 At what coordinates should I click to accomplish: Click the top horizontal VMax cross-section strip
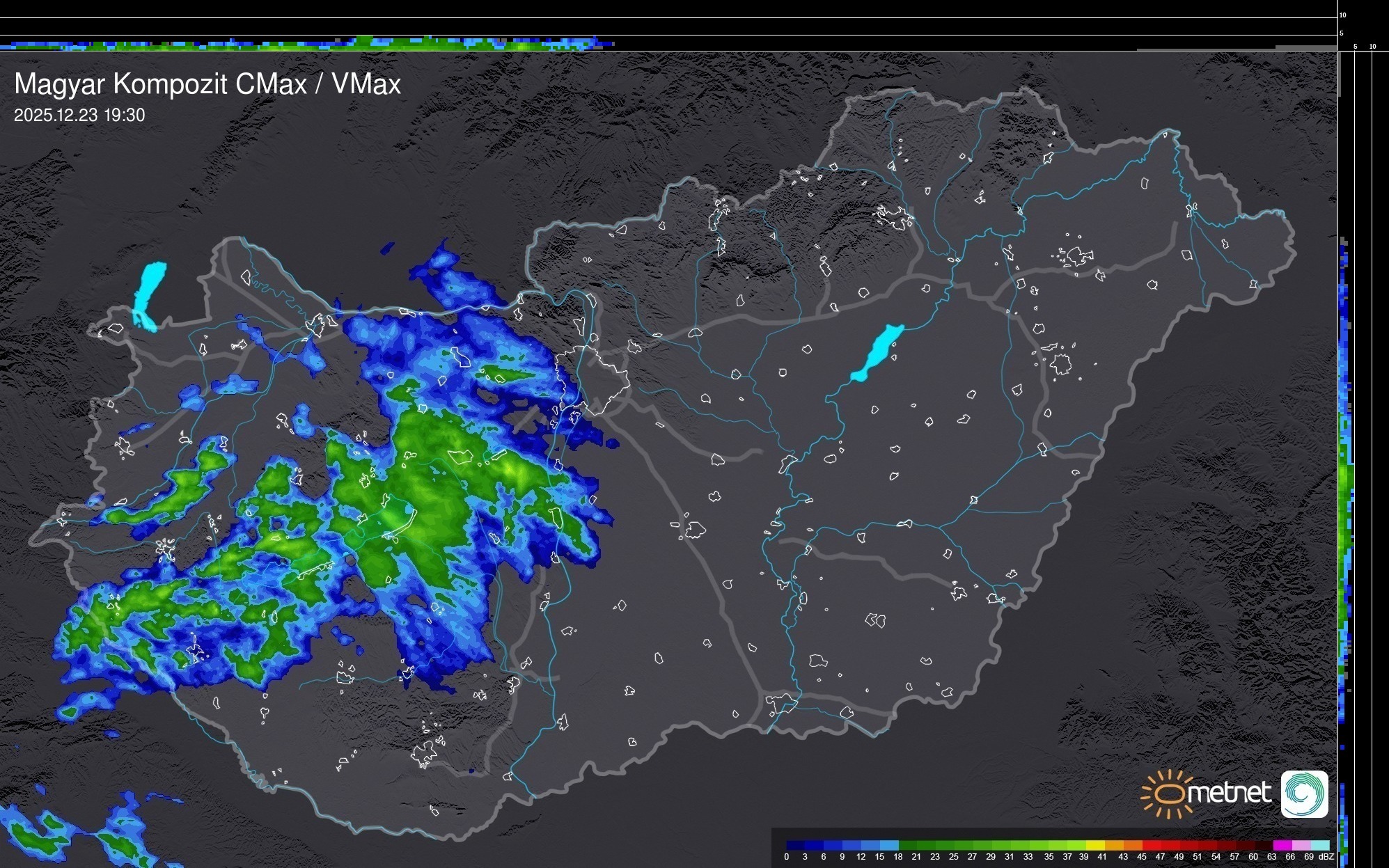[306, 44]
